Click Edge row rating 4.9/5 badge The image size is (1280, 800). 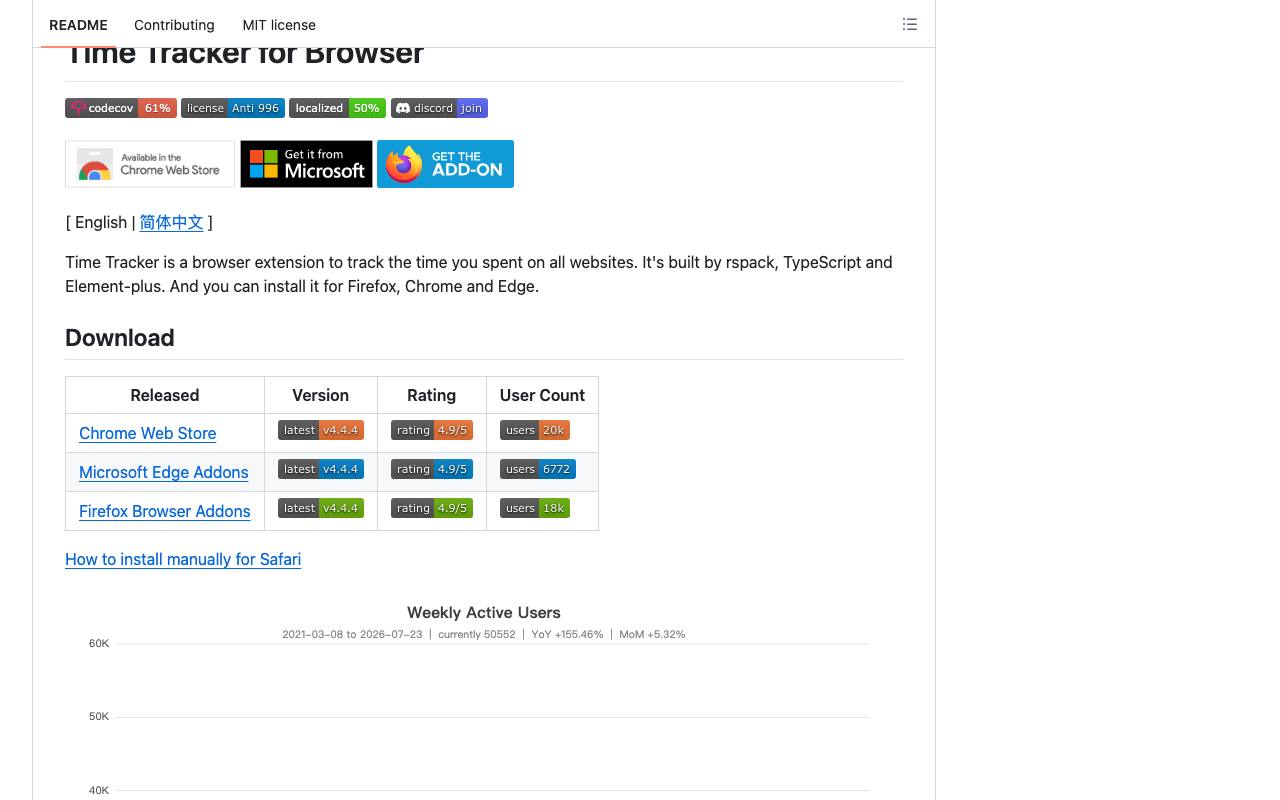pyautogui.click(x=432, y=469)
